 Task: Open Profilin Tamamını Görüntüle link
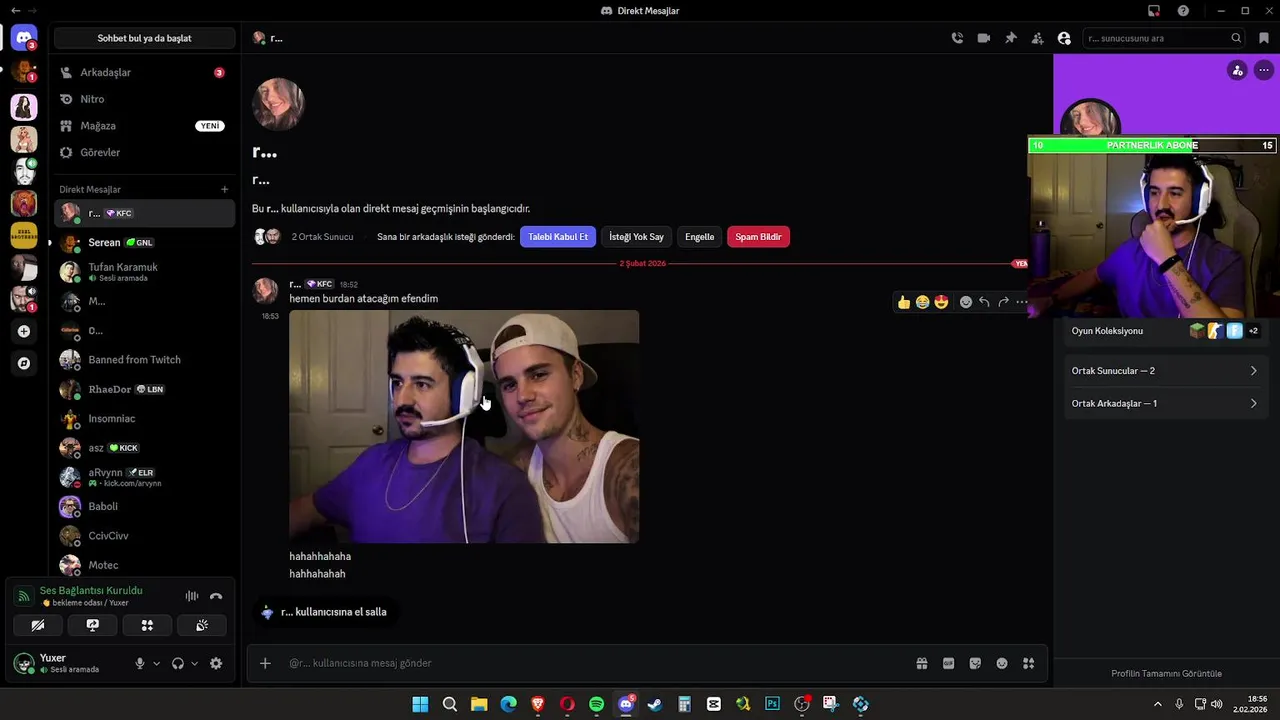[1166, 674]
